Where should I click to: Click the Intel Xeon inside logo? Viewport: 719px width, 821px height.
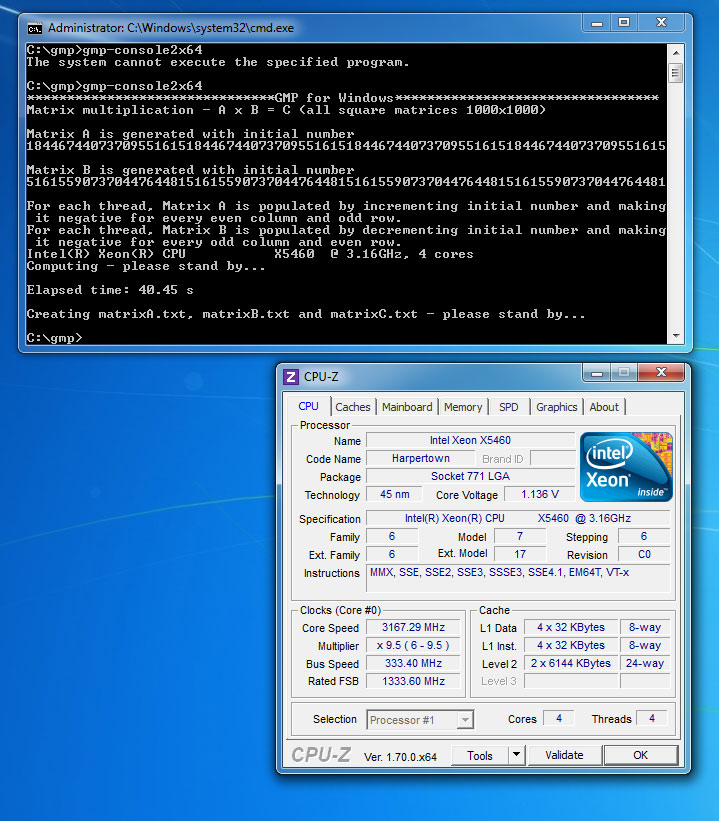click(x=626, y=466)
